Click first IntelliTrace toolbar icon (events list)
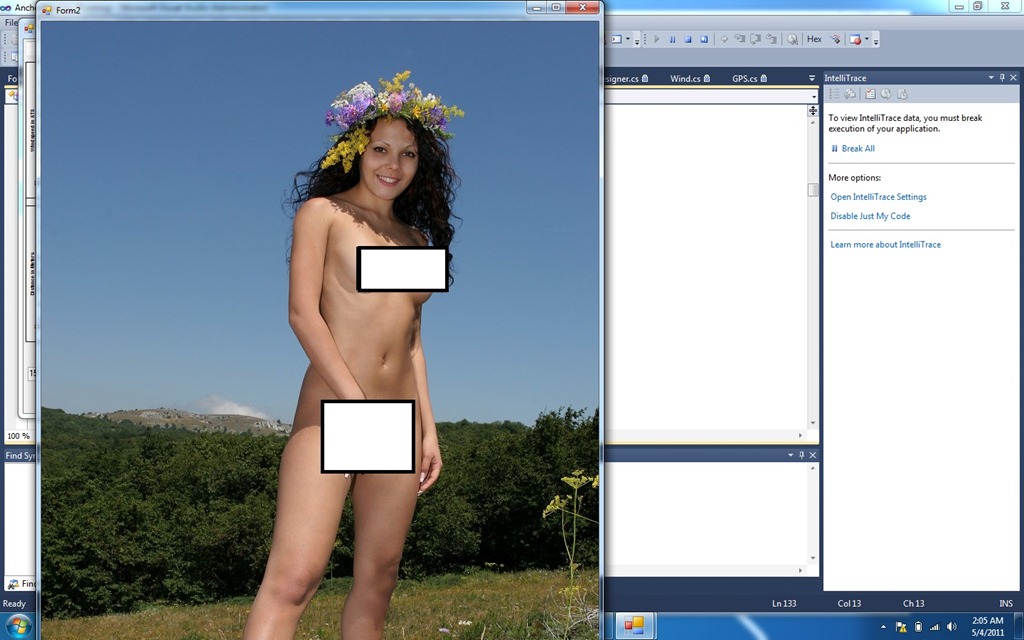1024x640 pixels. click(x=834, y=94)
